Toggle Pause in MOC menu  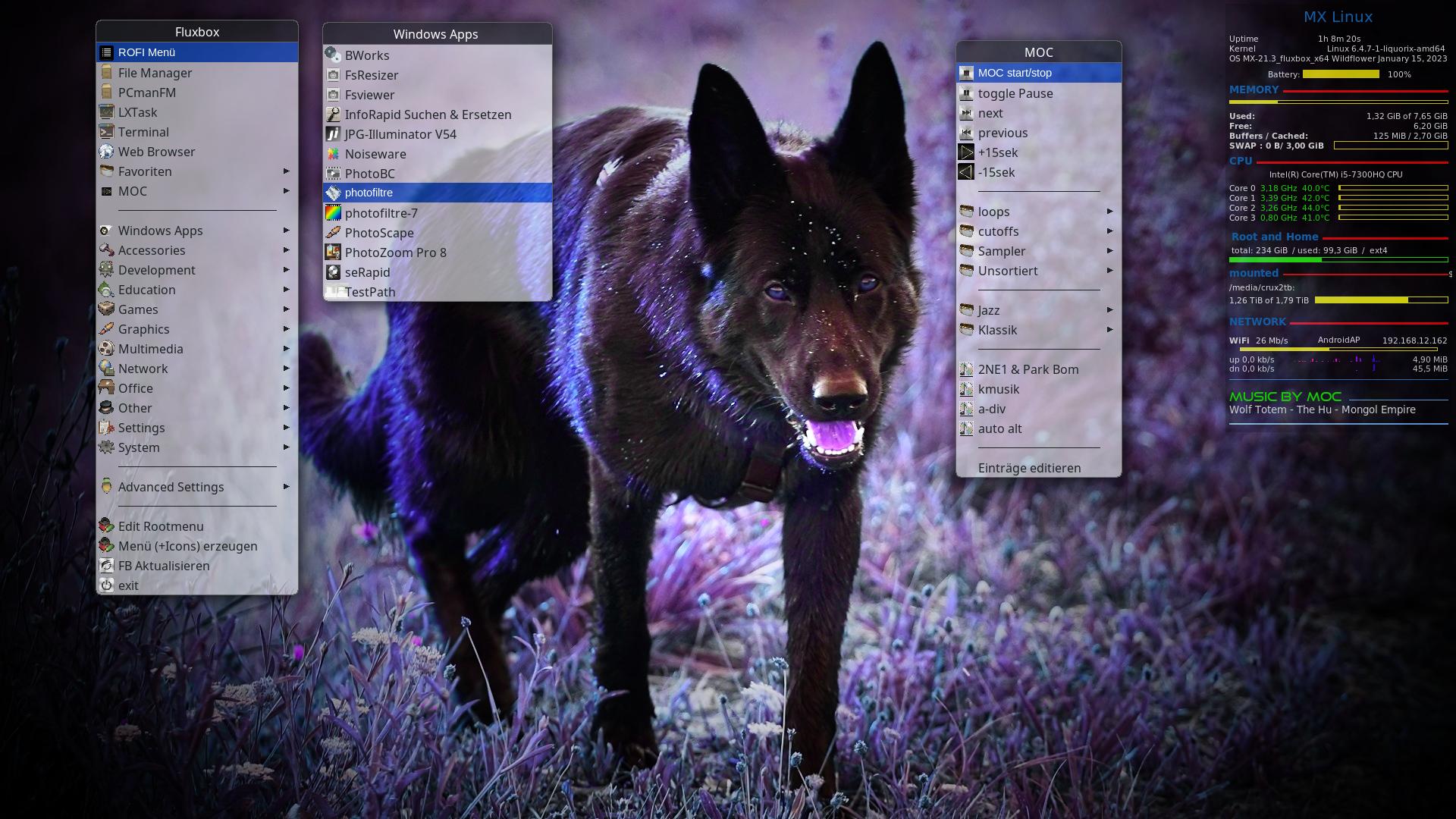1015,93
